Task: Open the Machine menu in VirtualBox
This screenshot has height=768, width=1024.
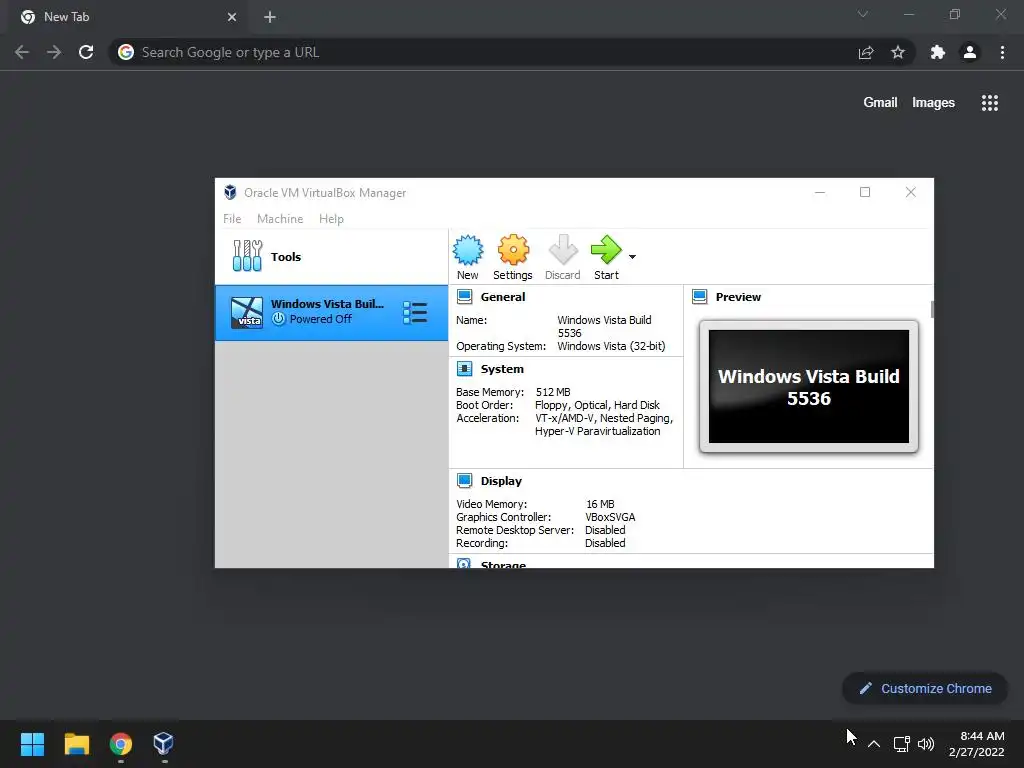Action: click(x=280, y=219)
